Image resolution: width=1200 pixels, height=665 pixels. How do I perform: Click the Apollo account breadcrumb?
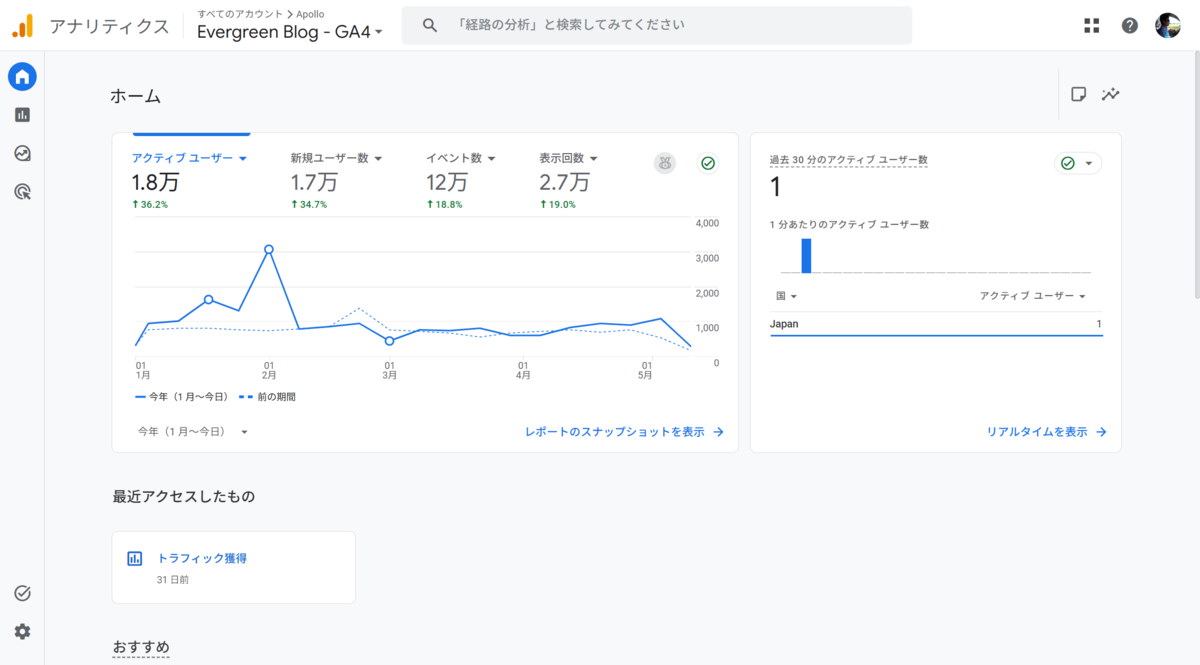pyautogui.click(x=311, y=14)
